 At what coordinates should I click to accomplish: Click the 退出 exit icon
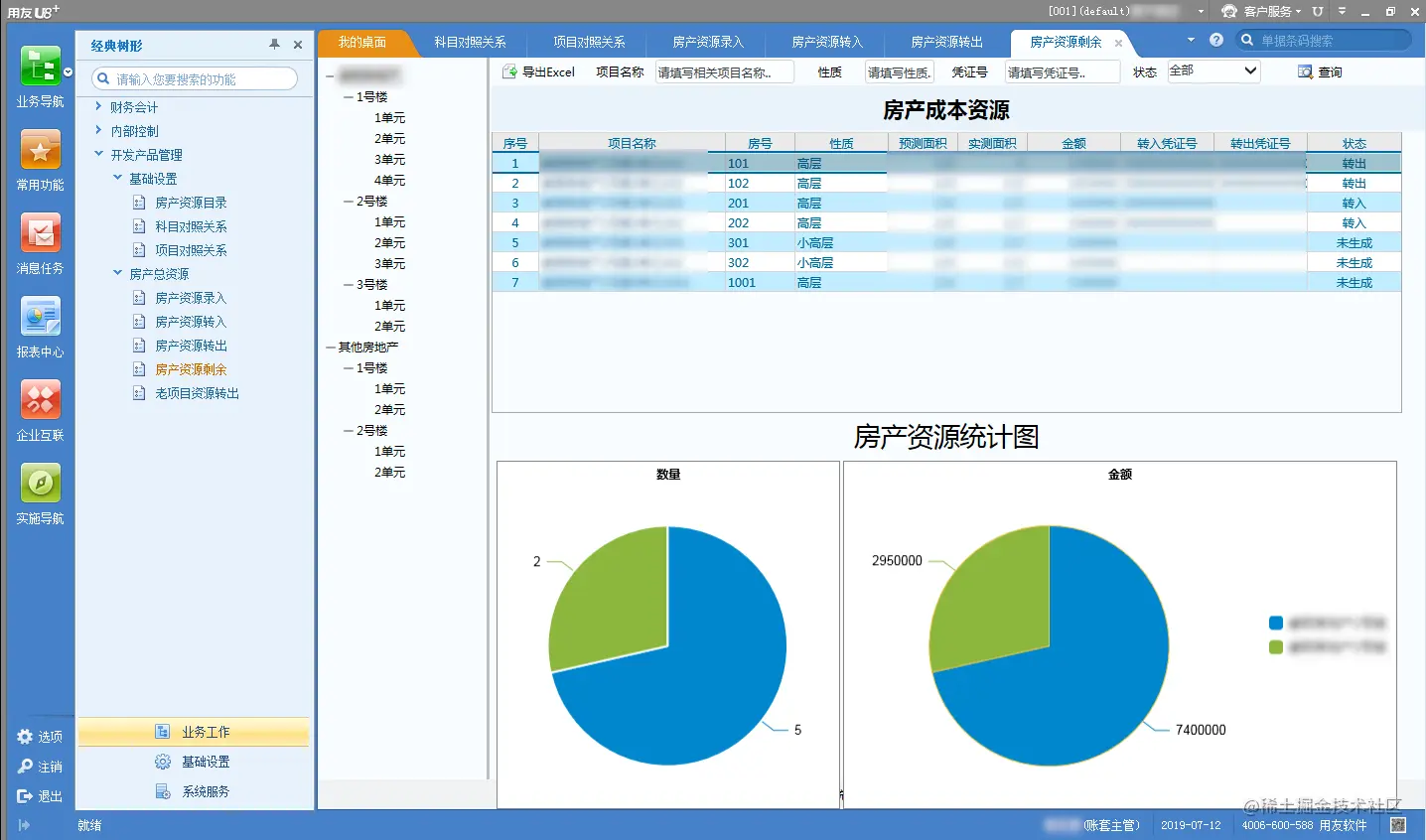[25, 796]
